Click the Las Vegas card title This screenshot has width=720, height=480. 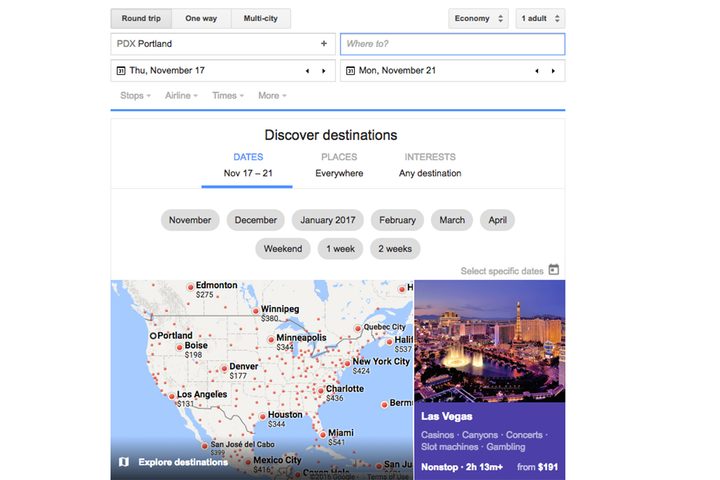[x=447, y=417]
